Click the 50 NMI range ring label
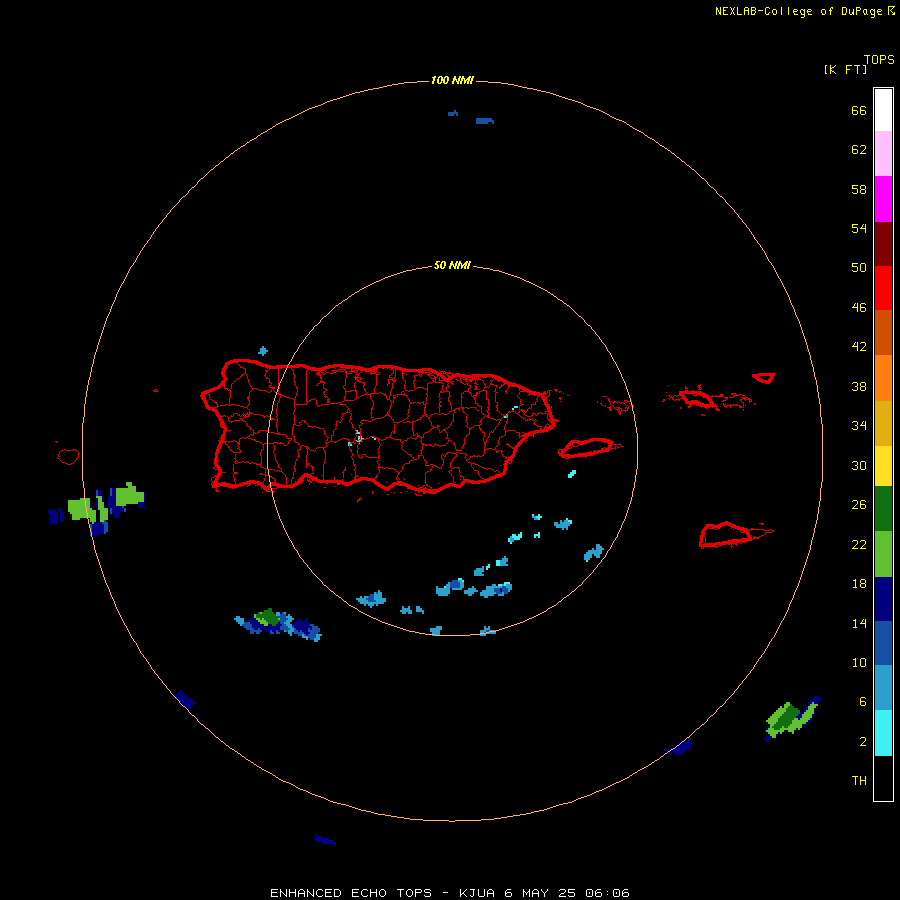This screenshot has height=900, width=900. pyautogui.click(x=452, y=265)
